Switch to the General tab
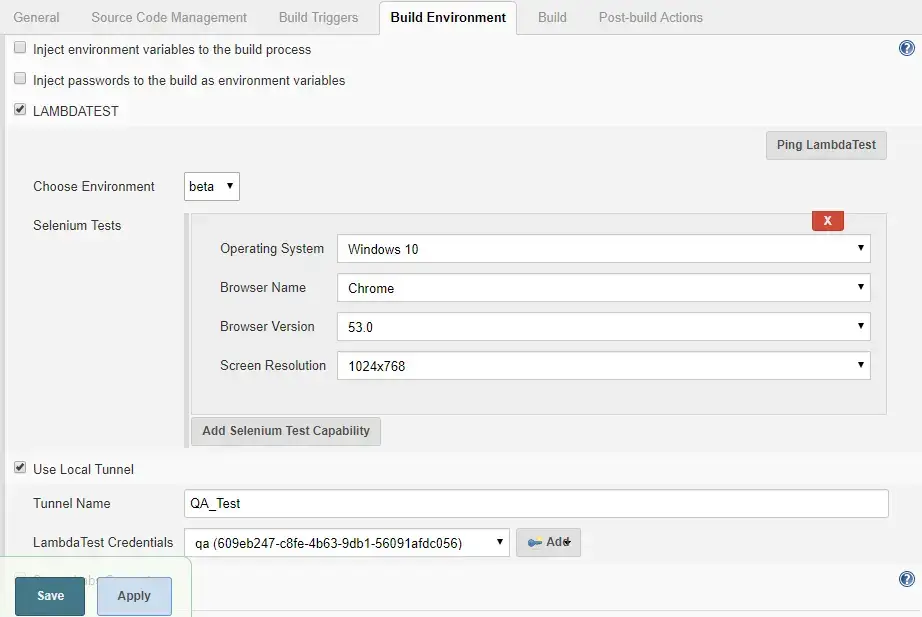This screenshot has height=617, width=922. click(36, 17)
